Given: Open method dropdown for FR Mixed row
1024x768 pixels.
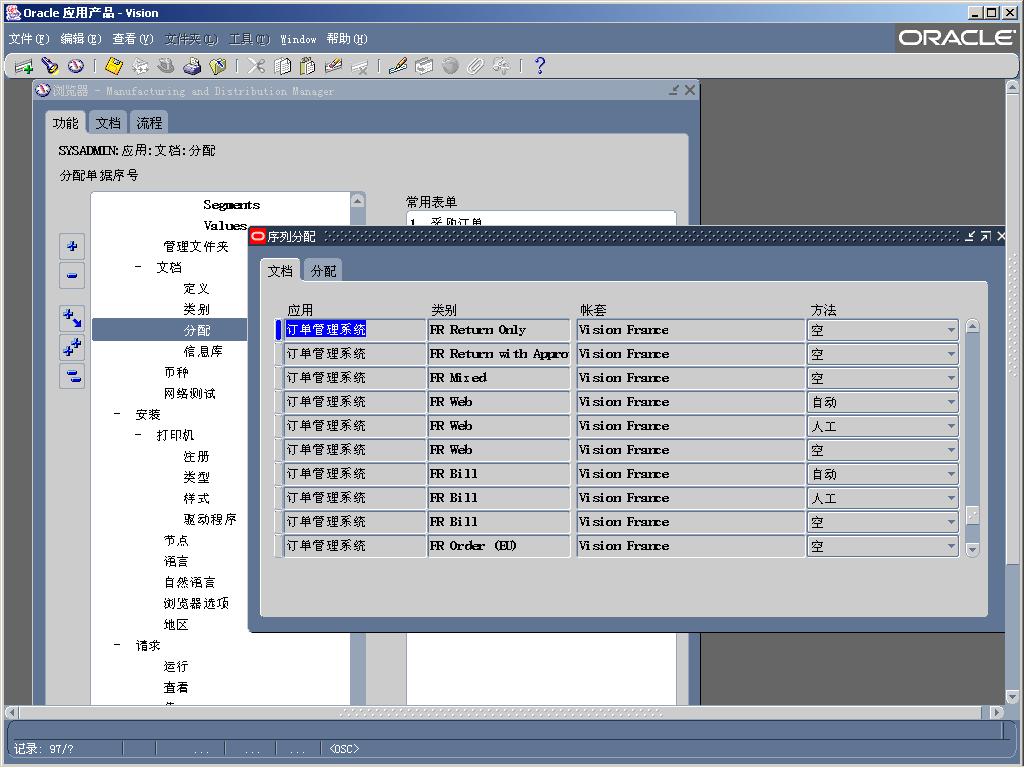Looking at the screenshot, I should point(951,378).
